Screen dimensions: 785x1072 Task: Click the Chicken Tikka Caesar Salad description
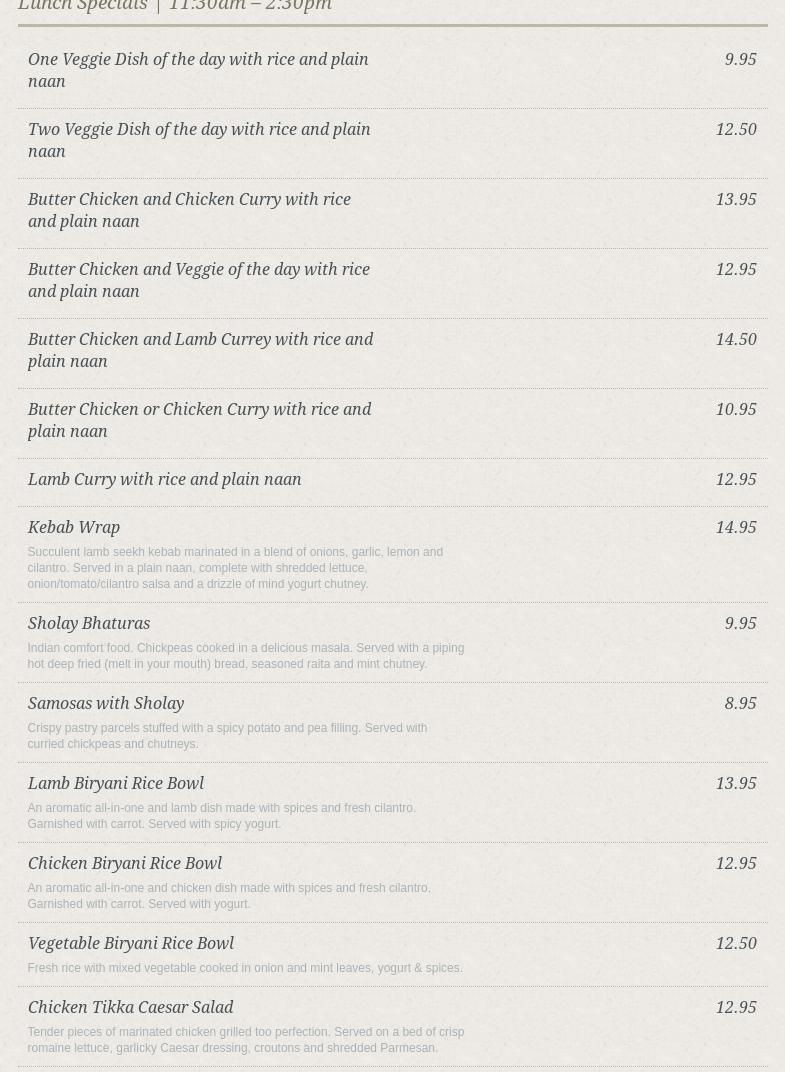click(245, 1040)
